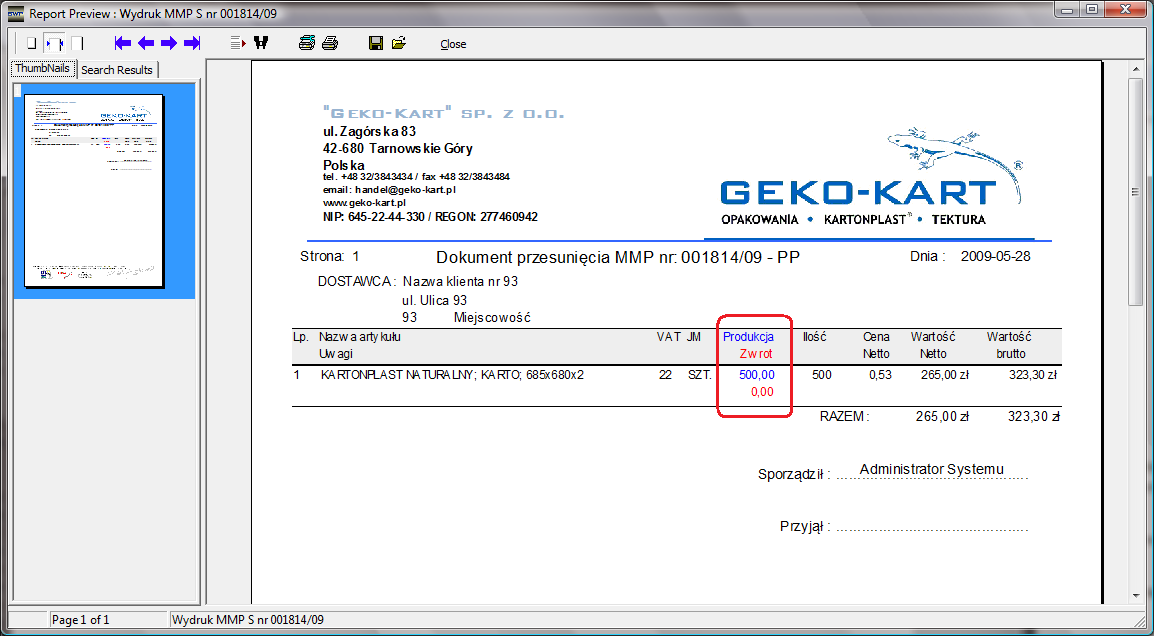Toggle the page width zoom mode
This screenshot has height=636, width=1154.
[x=54, y=43]
